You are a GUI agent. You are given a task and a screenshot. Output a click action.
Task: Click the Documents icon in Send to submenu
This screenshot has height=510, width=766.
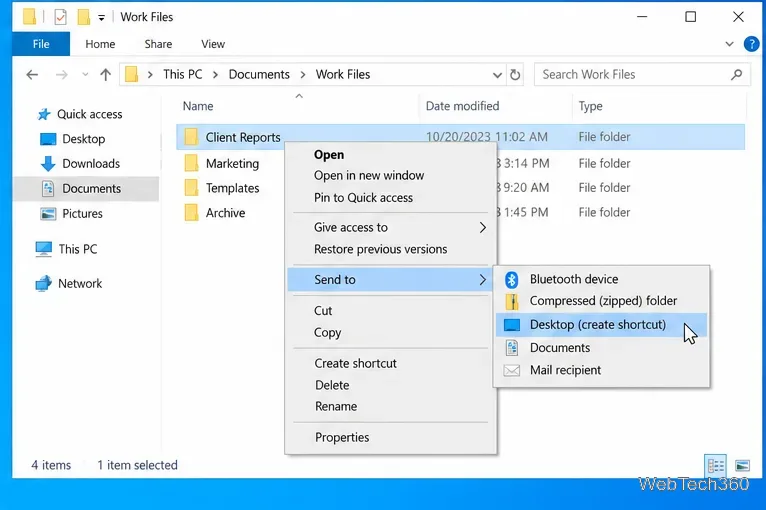[x=511, y=348]
